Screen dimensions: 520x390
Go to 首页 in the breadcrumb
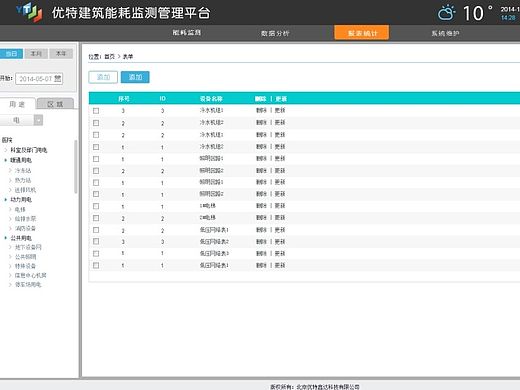point(109,57)
